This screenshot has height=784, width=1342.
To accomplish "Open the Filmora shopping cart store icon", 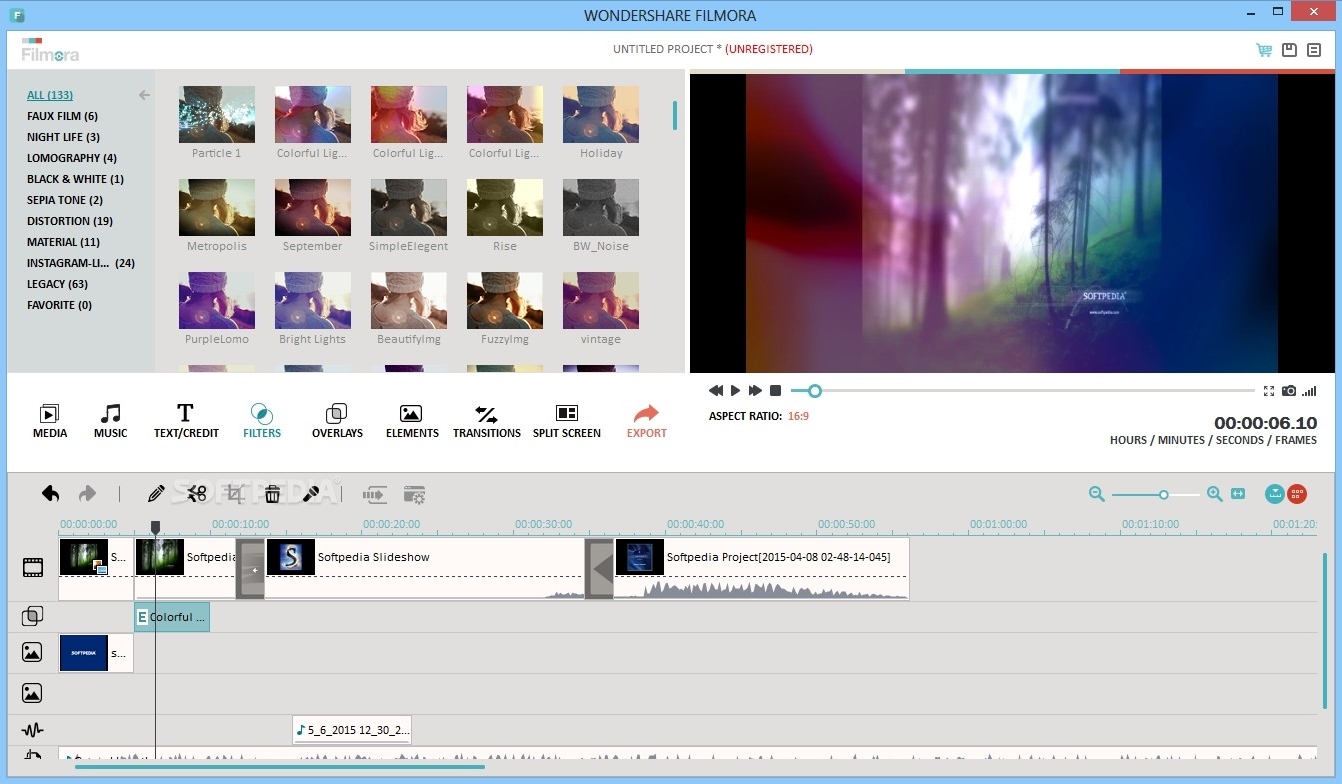I will pos(1264,49).
